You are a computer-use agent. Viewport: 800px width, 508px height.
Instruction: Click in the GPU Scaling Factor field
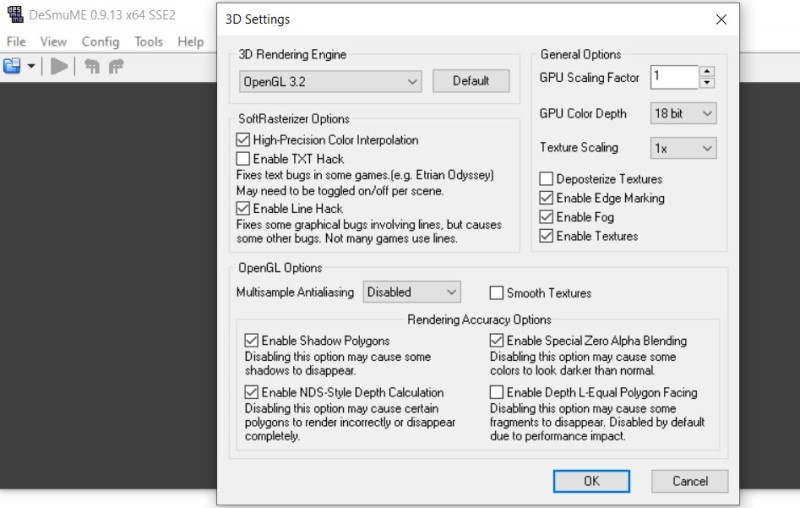point(673,77)
